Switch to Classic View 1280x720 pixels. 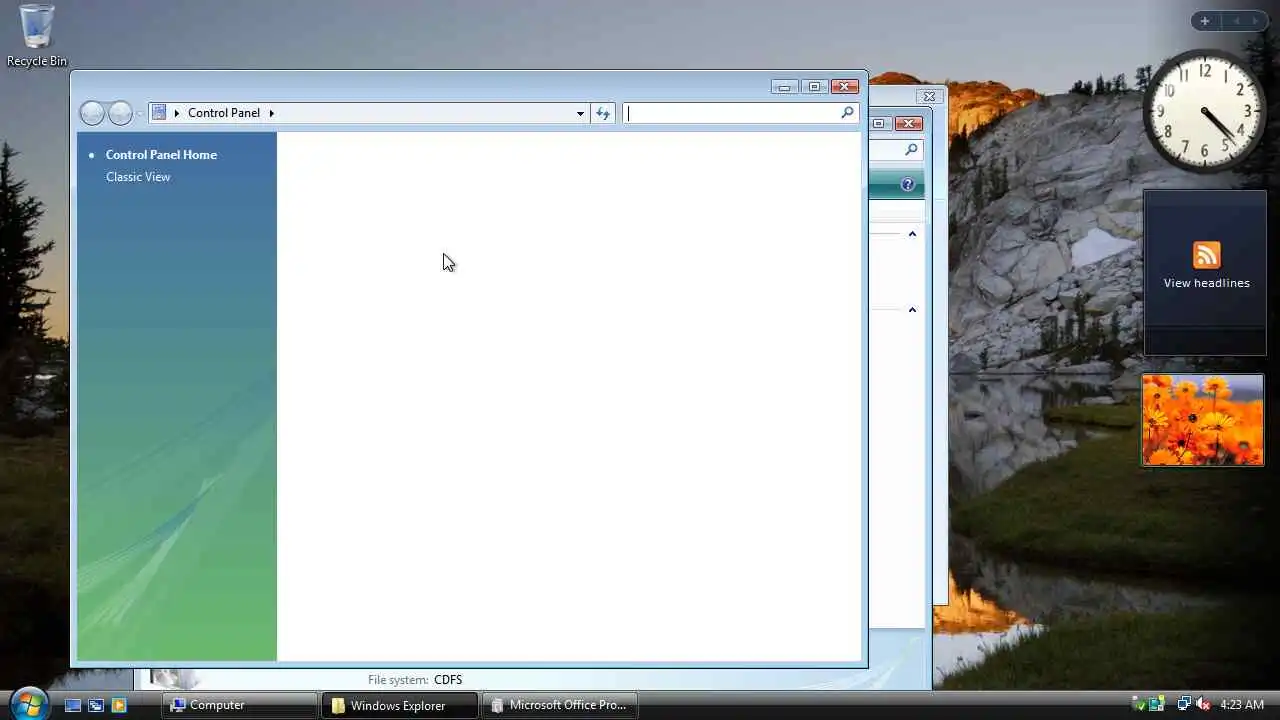coord(138,177)
